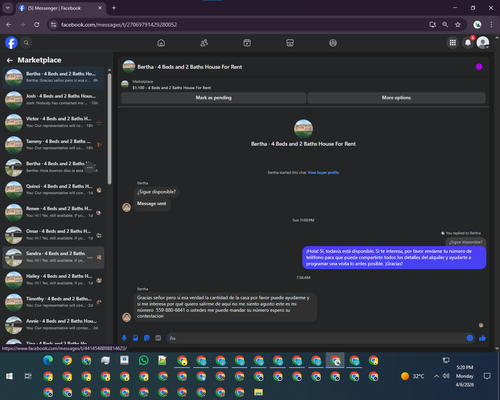
Task: Open the View buyer profile link
Action: coord(323,173)
